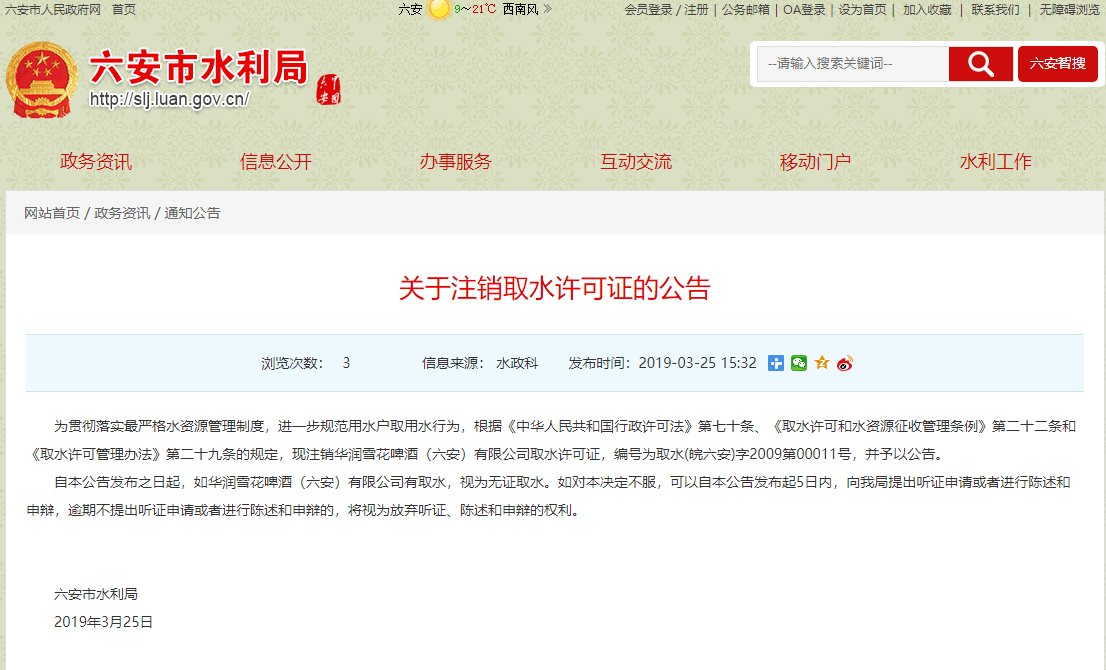The image size is (1106, 670).
Task: Click the date 2019年3月25日
Action: pos(104,622)
